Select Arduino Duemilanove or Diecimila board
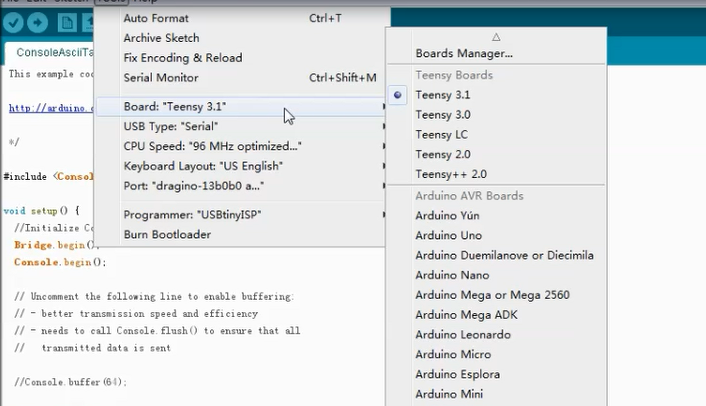Viewport: 706px width, 406px height. click(496, 255)
